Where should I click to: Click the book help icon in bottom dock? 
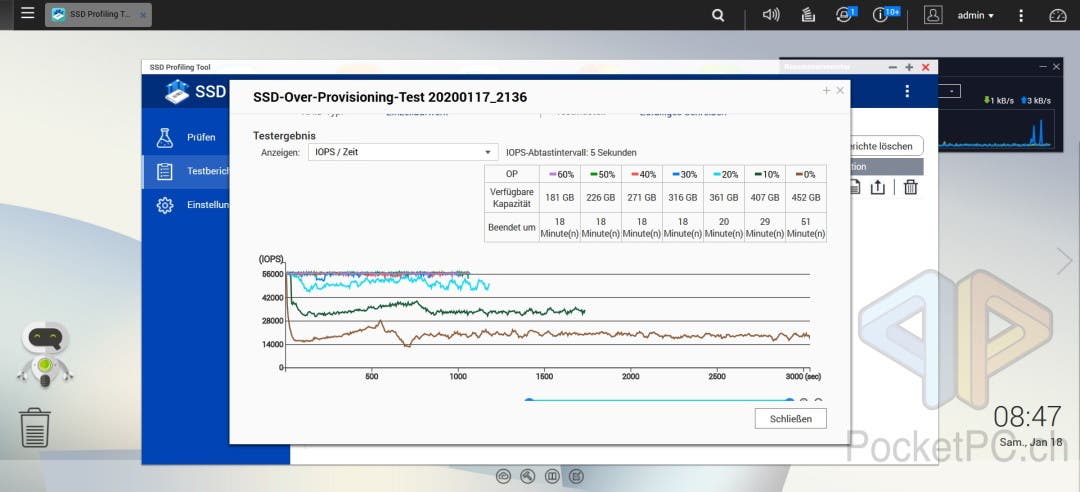point(552,475)
